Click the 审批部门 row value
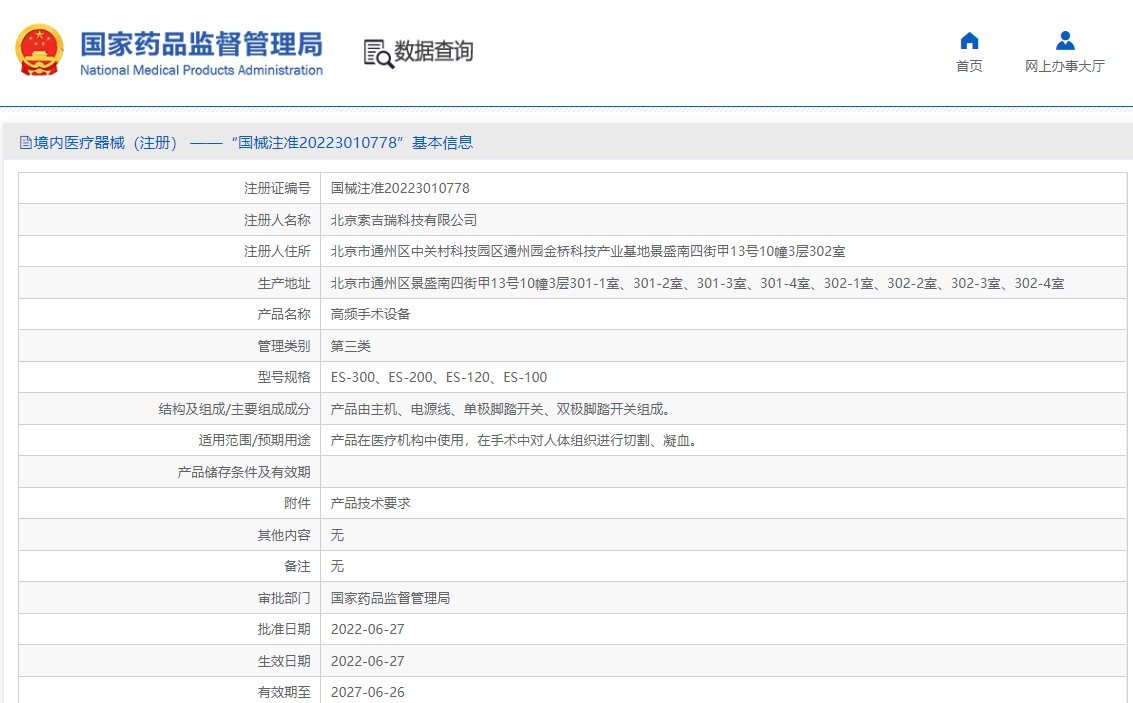The width and height of the screenshot is (1133, 703). 390,598
